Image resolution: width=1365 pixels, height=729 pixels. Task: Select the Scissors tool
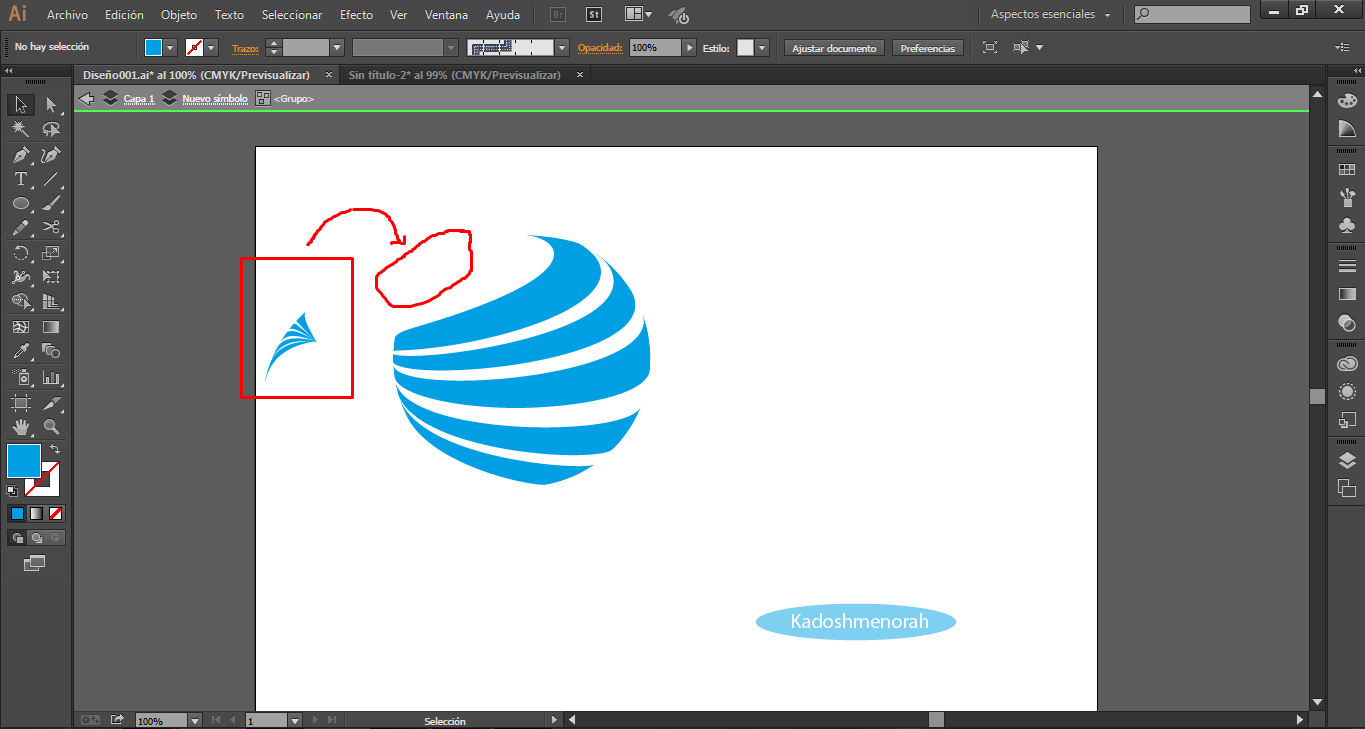pyautogui.click(x=51, y=228)
